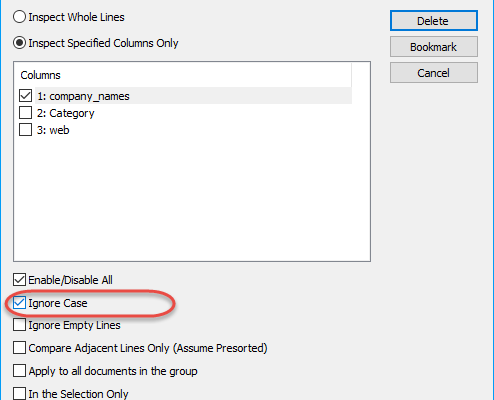Viewport: 494px width, 400px height.
Task: Tick the Category column checkbox
Action: point(25,113)
